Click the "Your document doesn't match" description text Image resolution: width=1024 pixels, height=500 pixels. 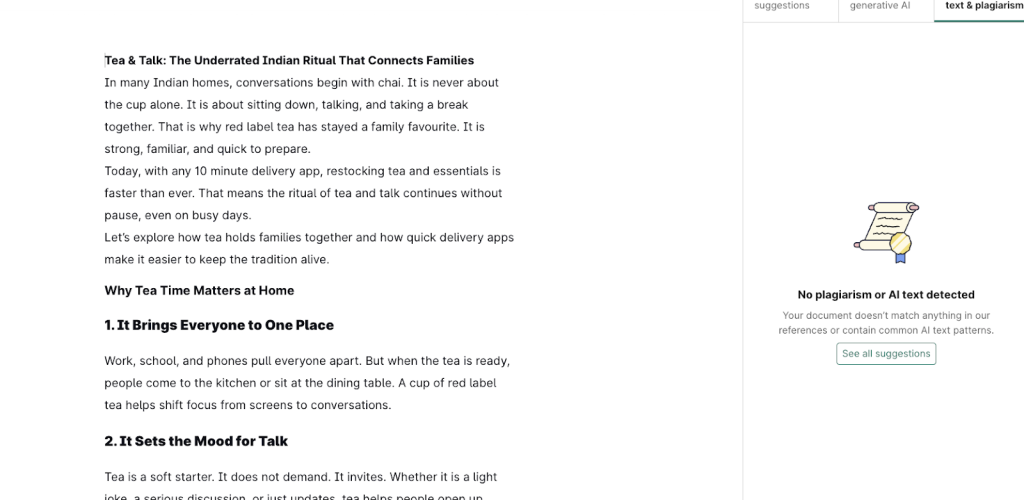[x=886, y=323]
